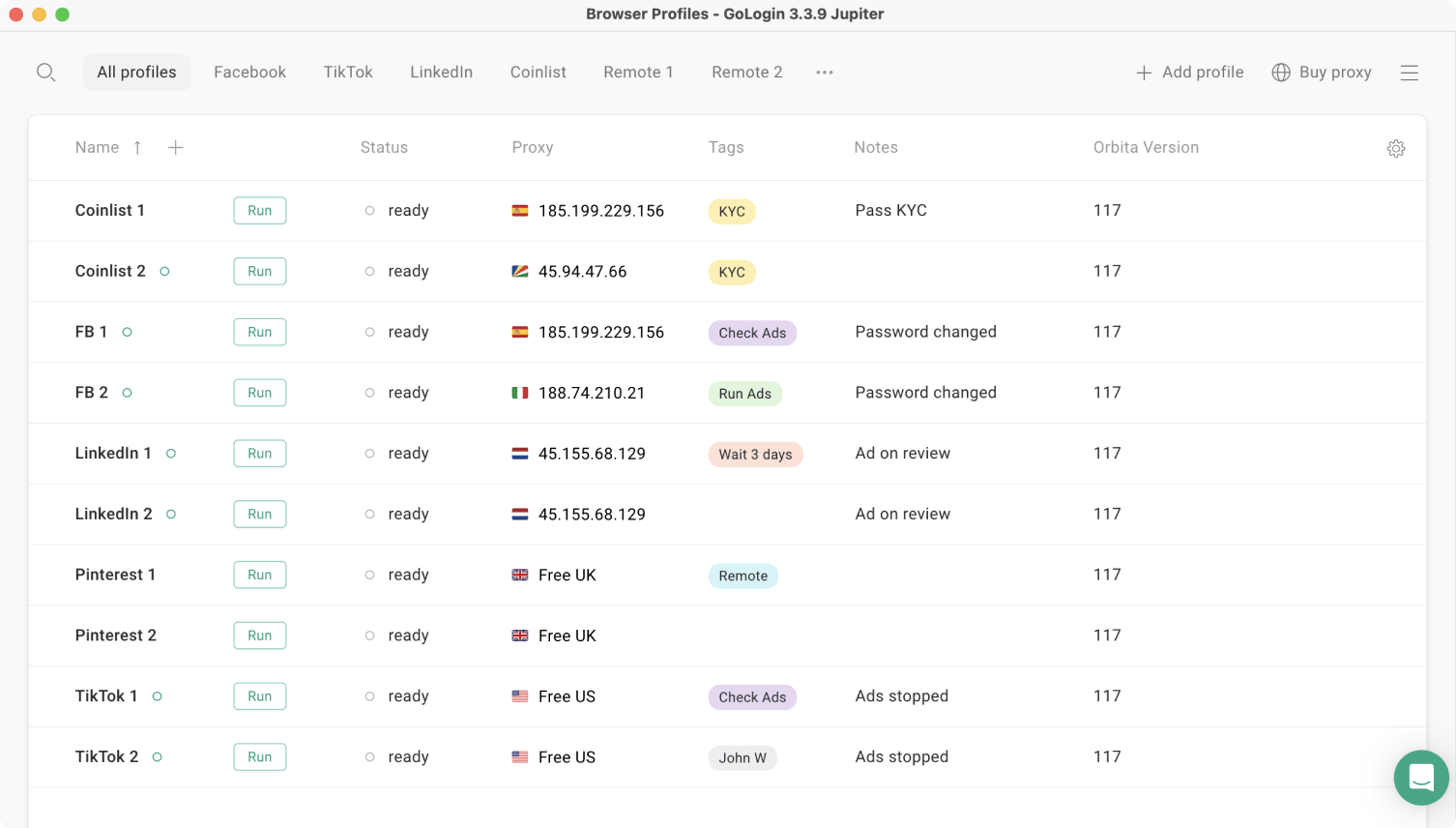The height and width of the screenshot is (828, 1456).
Task: Select the Remote 2 tab
Action: [747, 73]
